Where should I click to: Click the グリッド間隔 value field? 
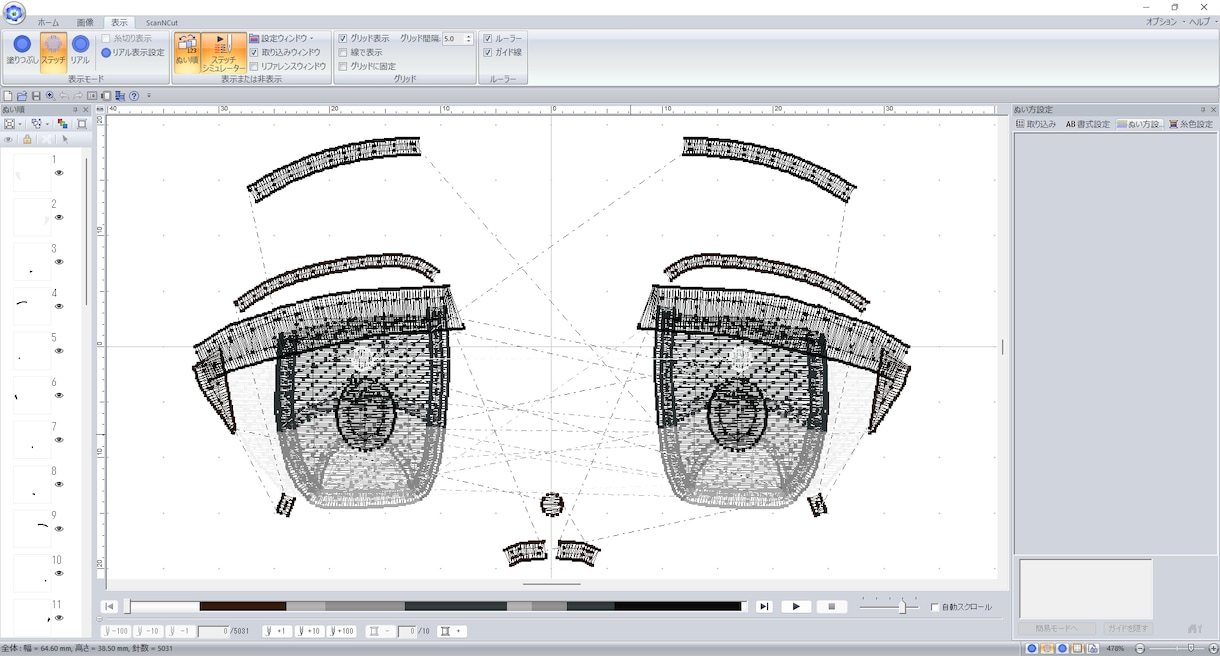(x=453, y=38)
